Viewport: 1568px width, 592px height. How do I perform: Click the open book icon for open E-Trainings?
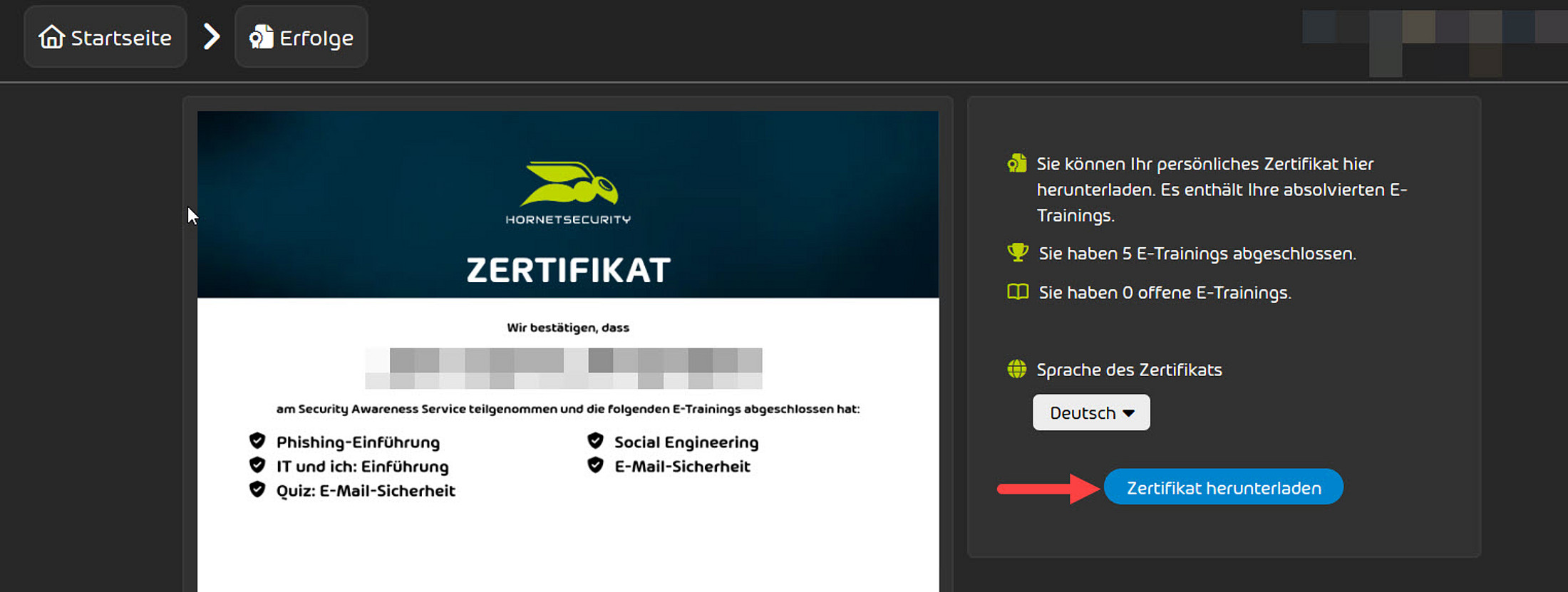(1017, 292)
